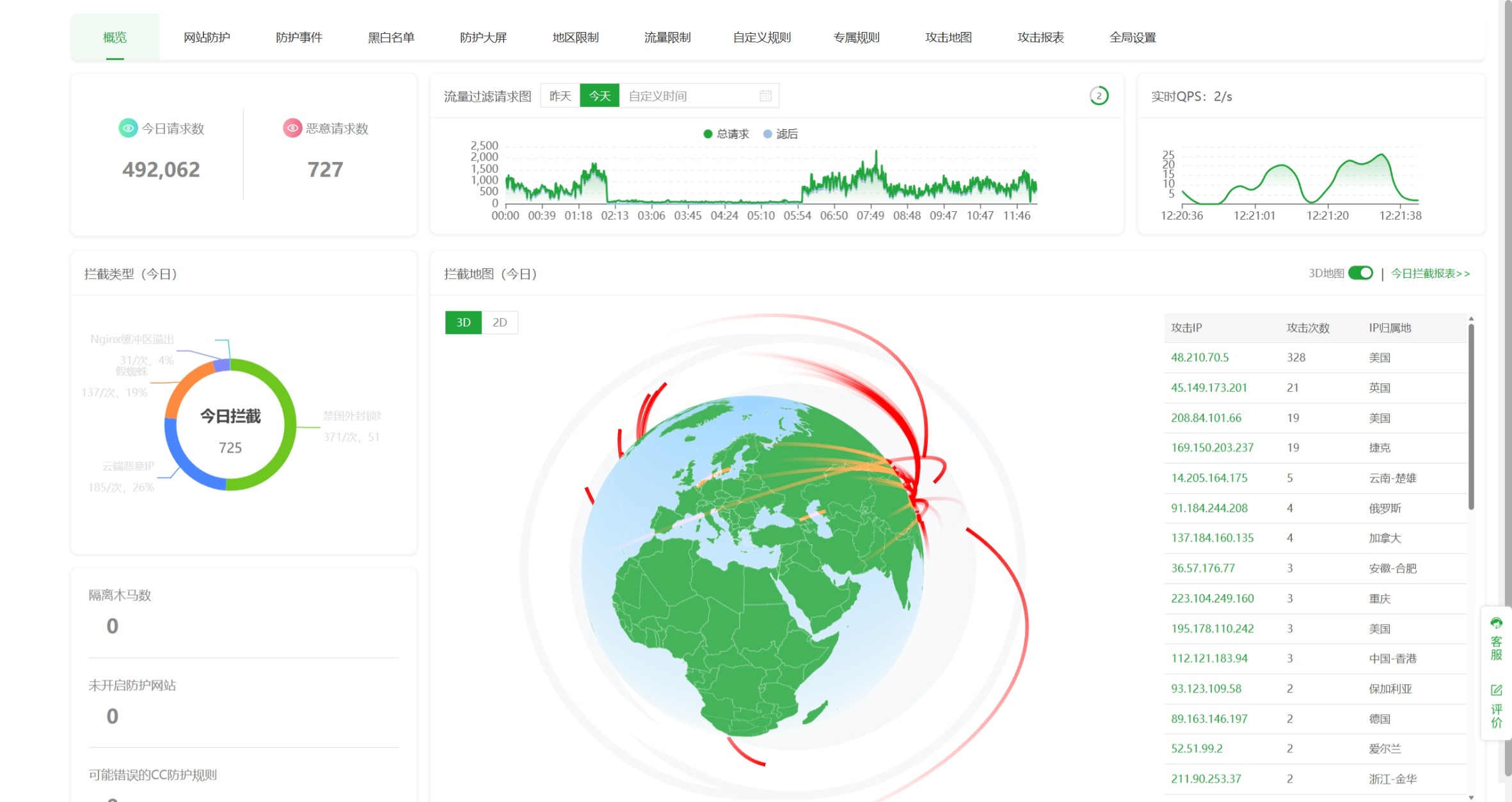
Task: Click the calendar icon in the custom time field
Action: point(765,96)
